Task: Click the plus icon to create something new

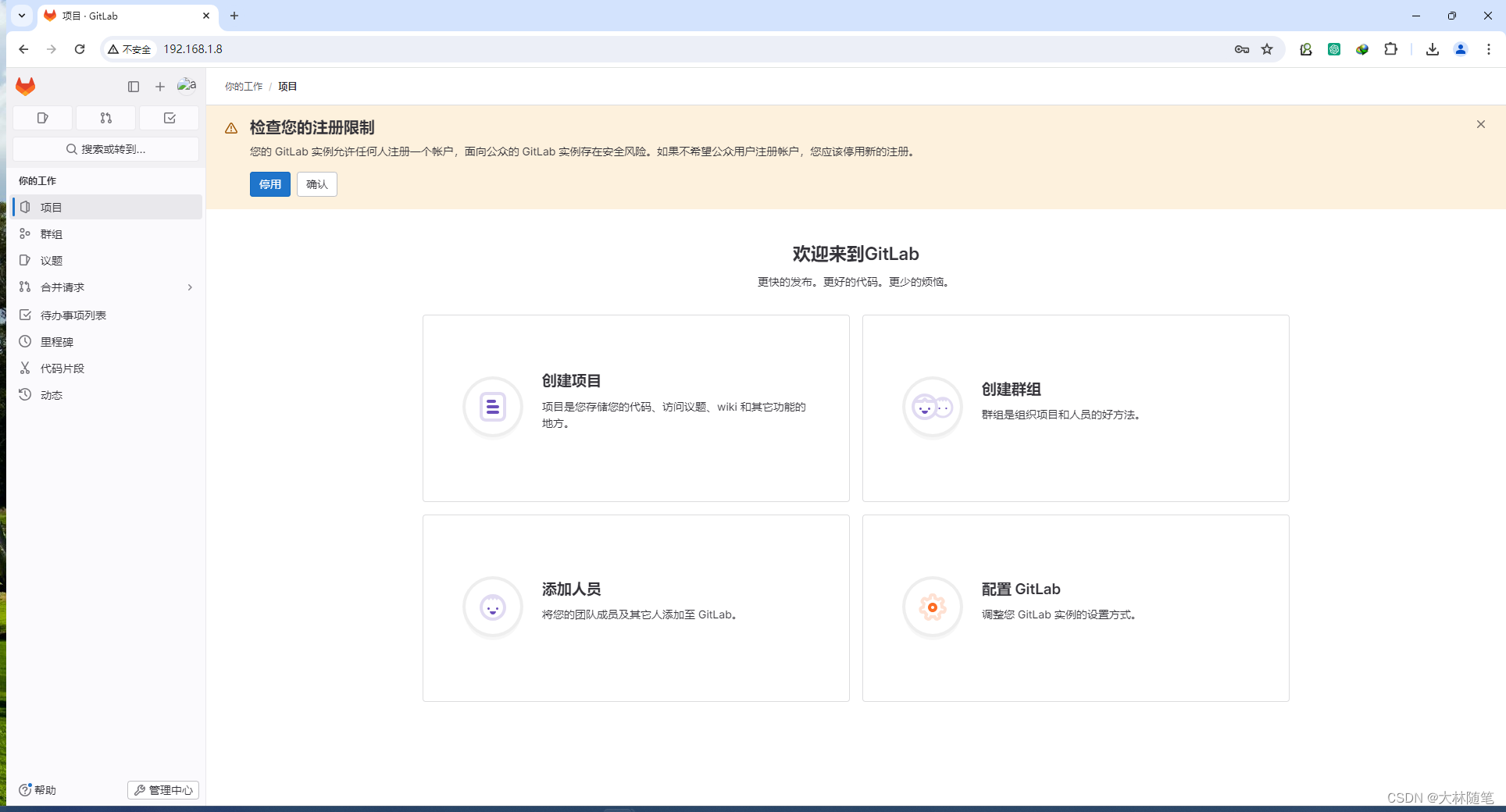Action: [160, 87]
